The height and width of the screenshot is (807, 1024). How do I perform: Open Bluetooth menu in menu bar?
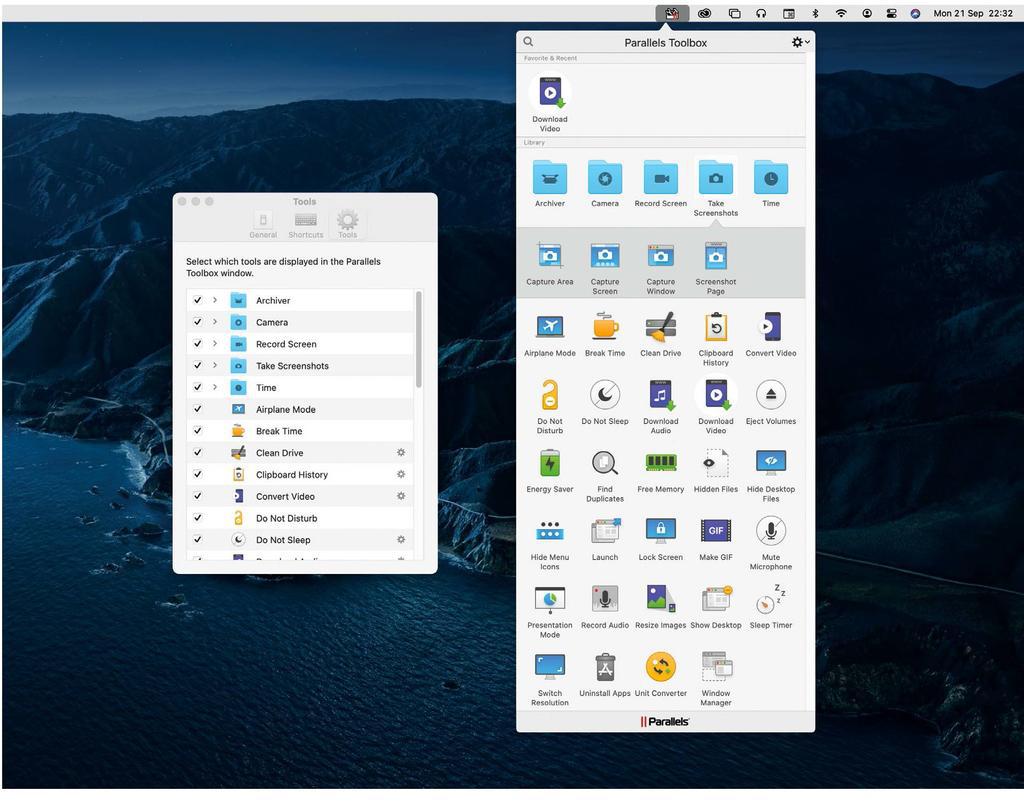tap(815, 13)
